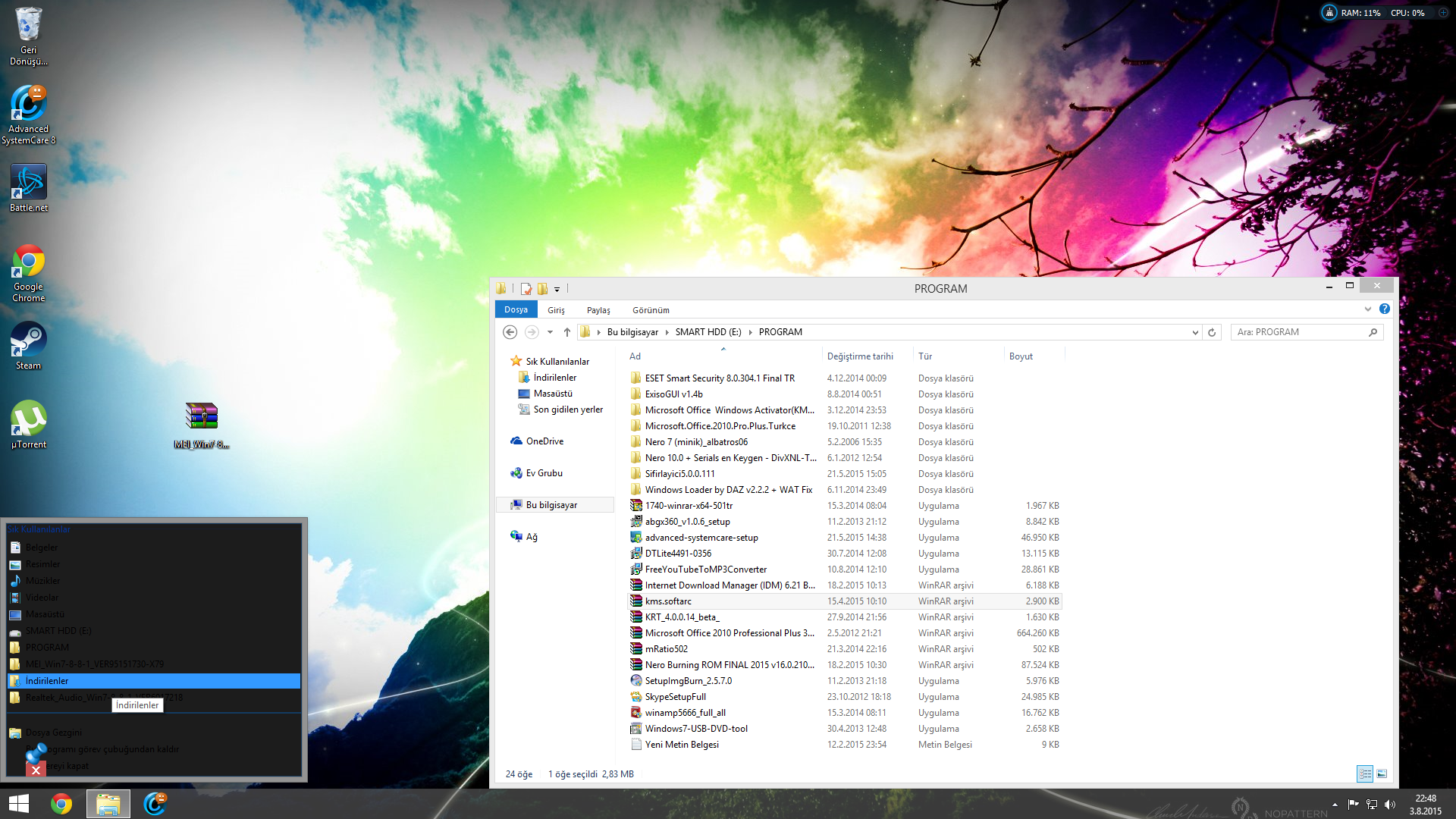Open the address bar history dropdown
1456x819 pixels.
[x=1195, y=332]
